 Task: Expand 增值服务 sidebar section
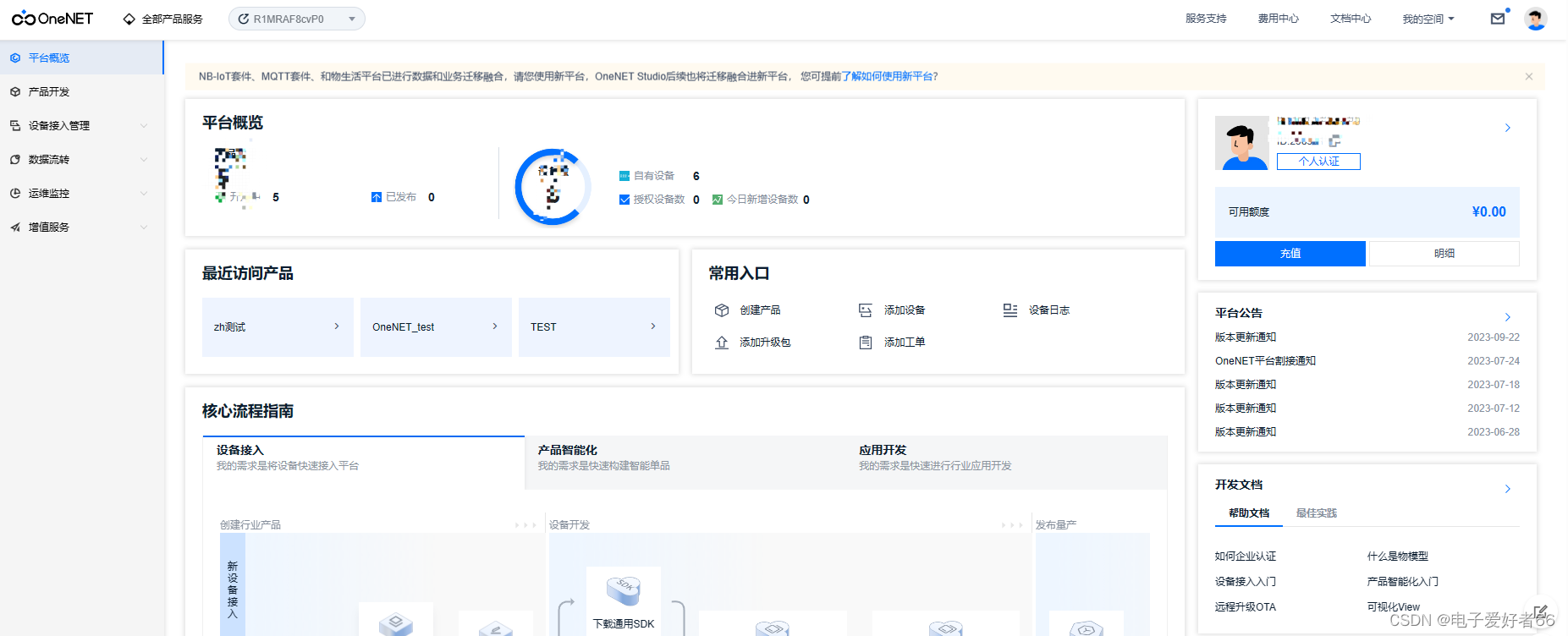pos(144,227)
